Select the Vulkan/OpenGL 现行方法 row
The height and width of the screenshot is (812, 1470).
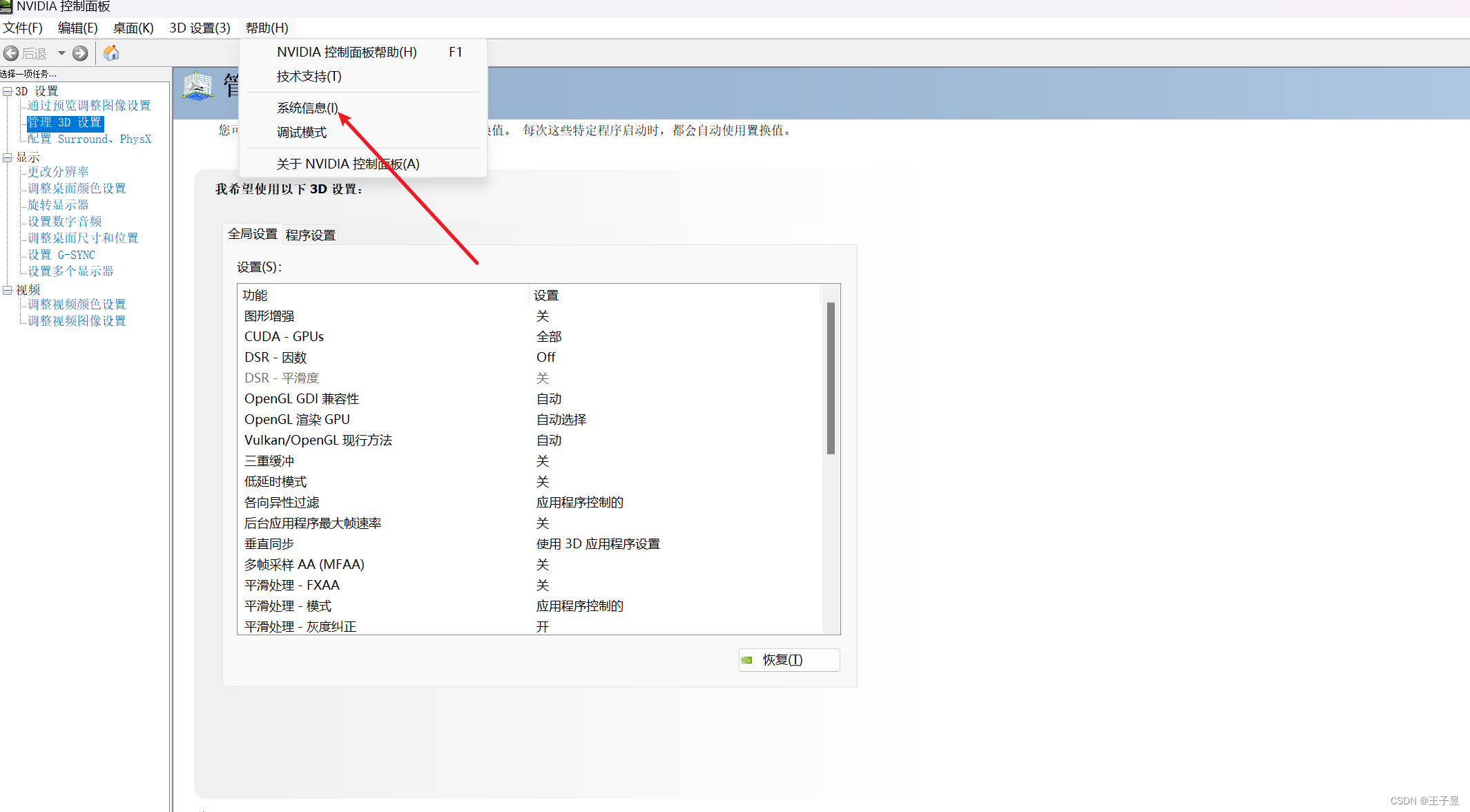coord(530,441)
